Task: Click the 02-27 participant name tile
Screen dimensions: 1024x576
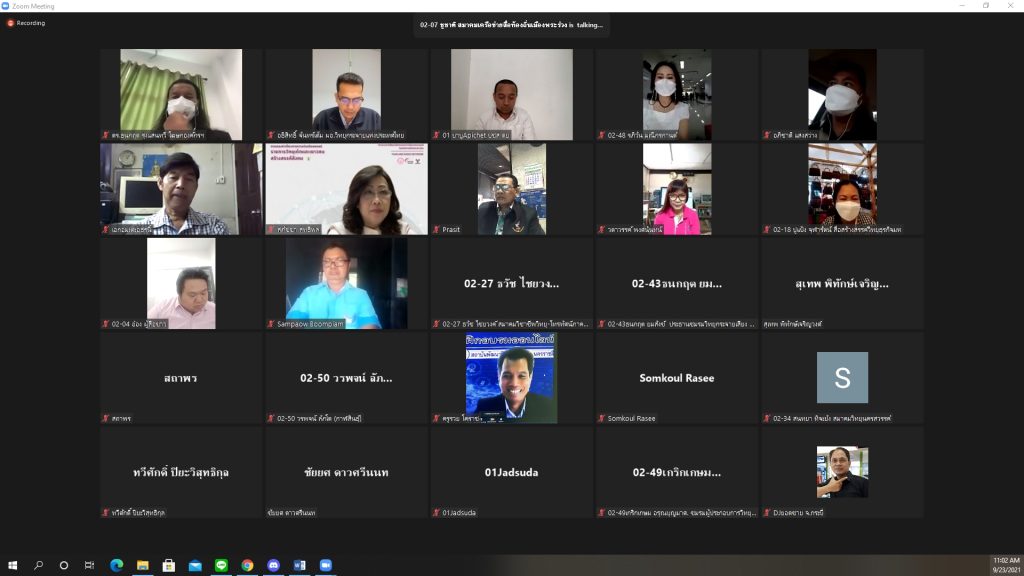Action: coord(511,283)
